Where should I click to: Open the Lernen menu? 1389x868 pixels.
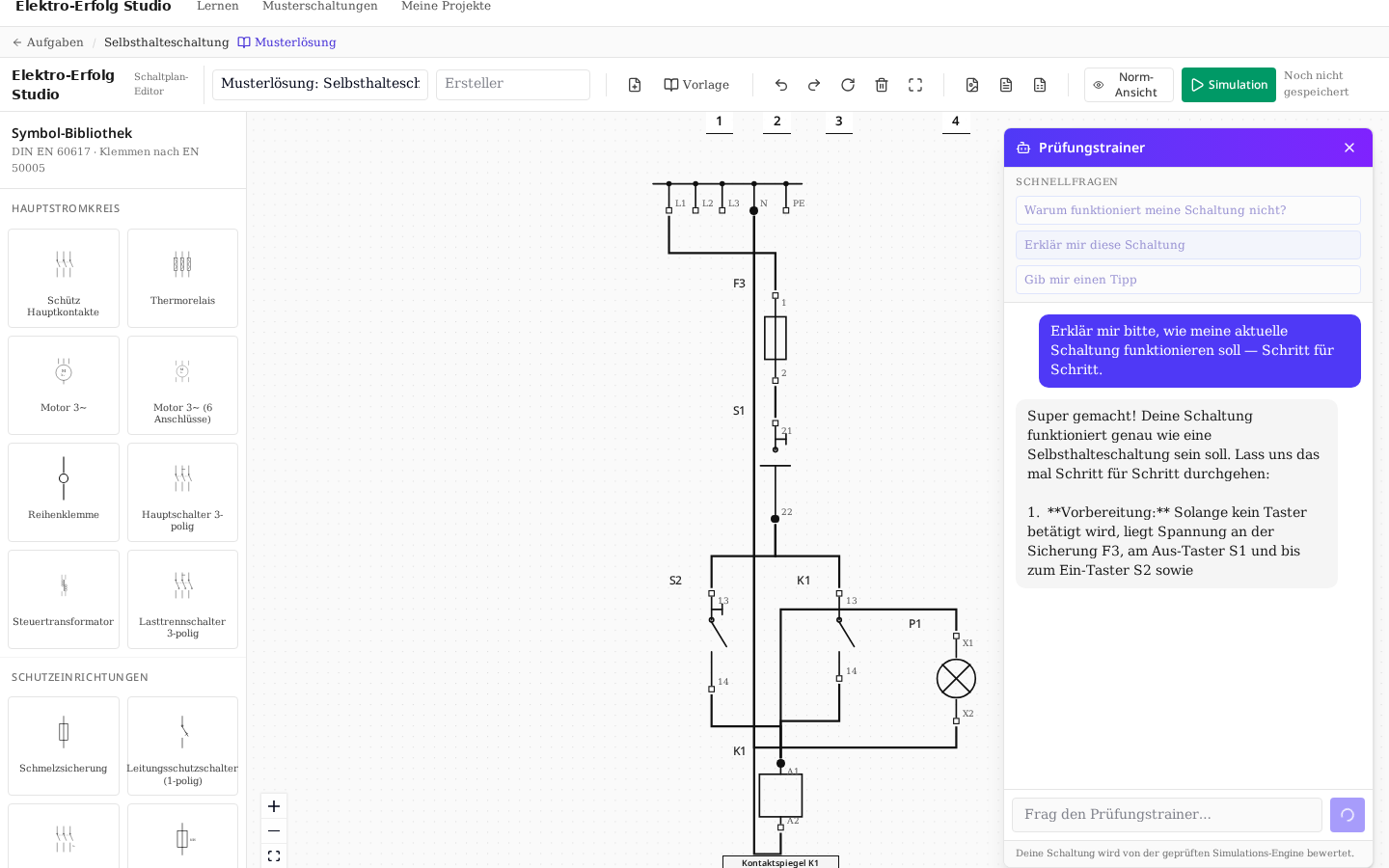click(x=218, y=6)
